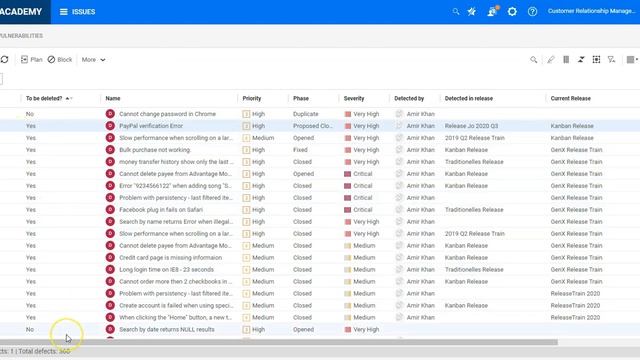Sort by the To be deleted? column header
The width and height of the screenshot is (640, 360).
click(x=44, y=98)
